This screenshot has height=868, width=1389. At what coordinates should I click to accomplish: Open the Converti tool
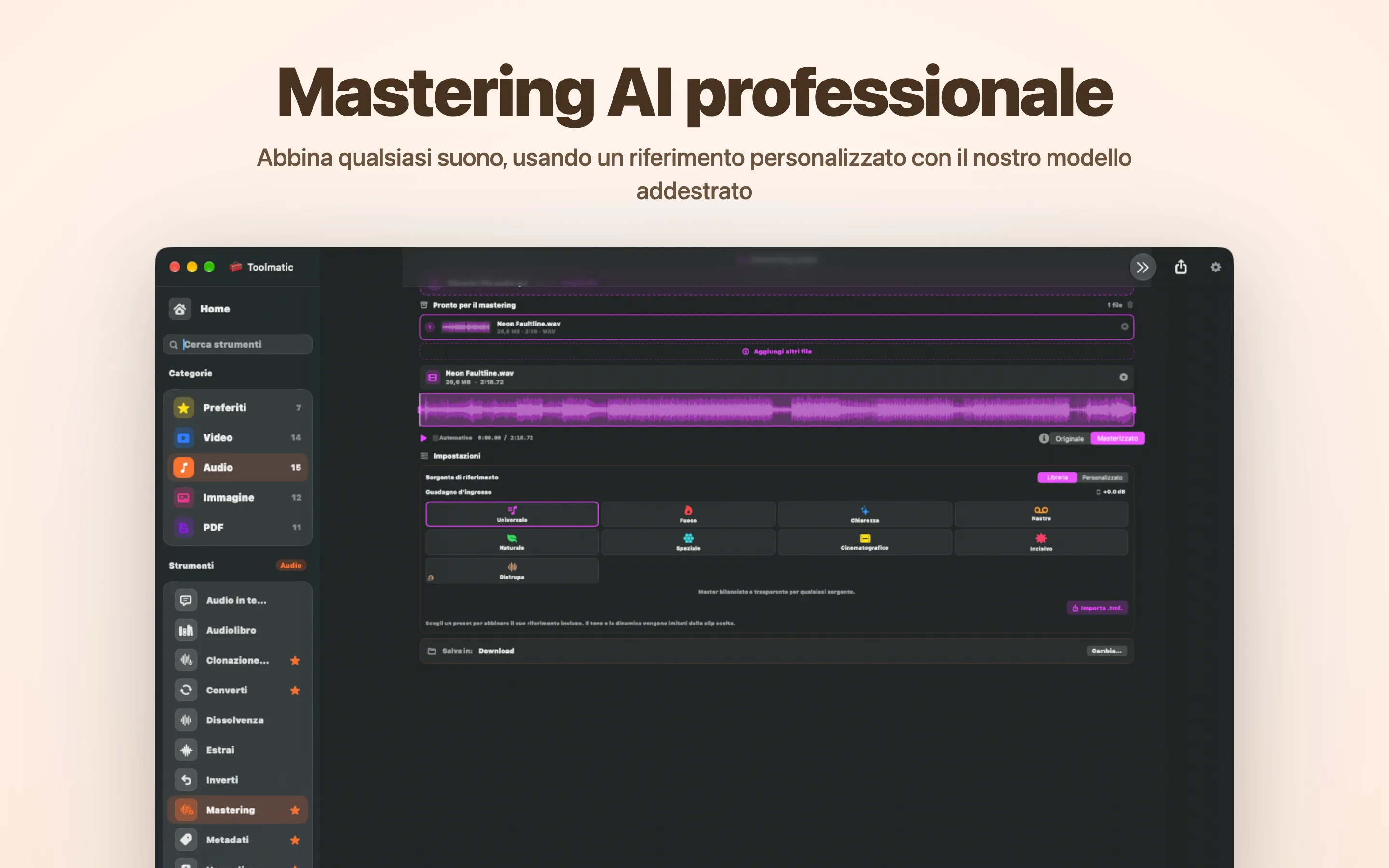point(238,690)
